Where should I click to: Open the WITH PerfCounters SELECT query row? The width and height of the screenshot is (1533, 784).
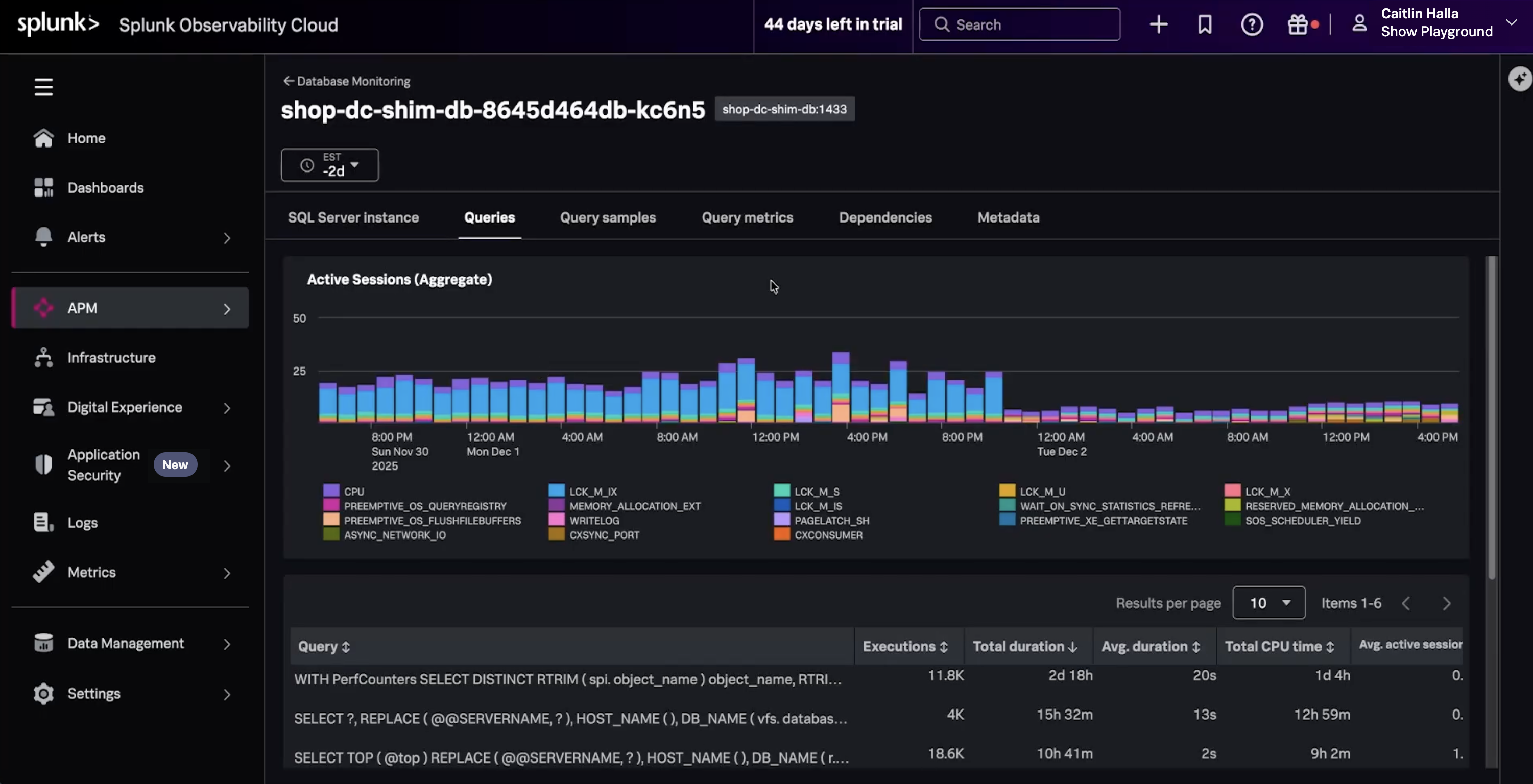pyautogui.click(x=876, y=679)
